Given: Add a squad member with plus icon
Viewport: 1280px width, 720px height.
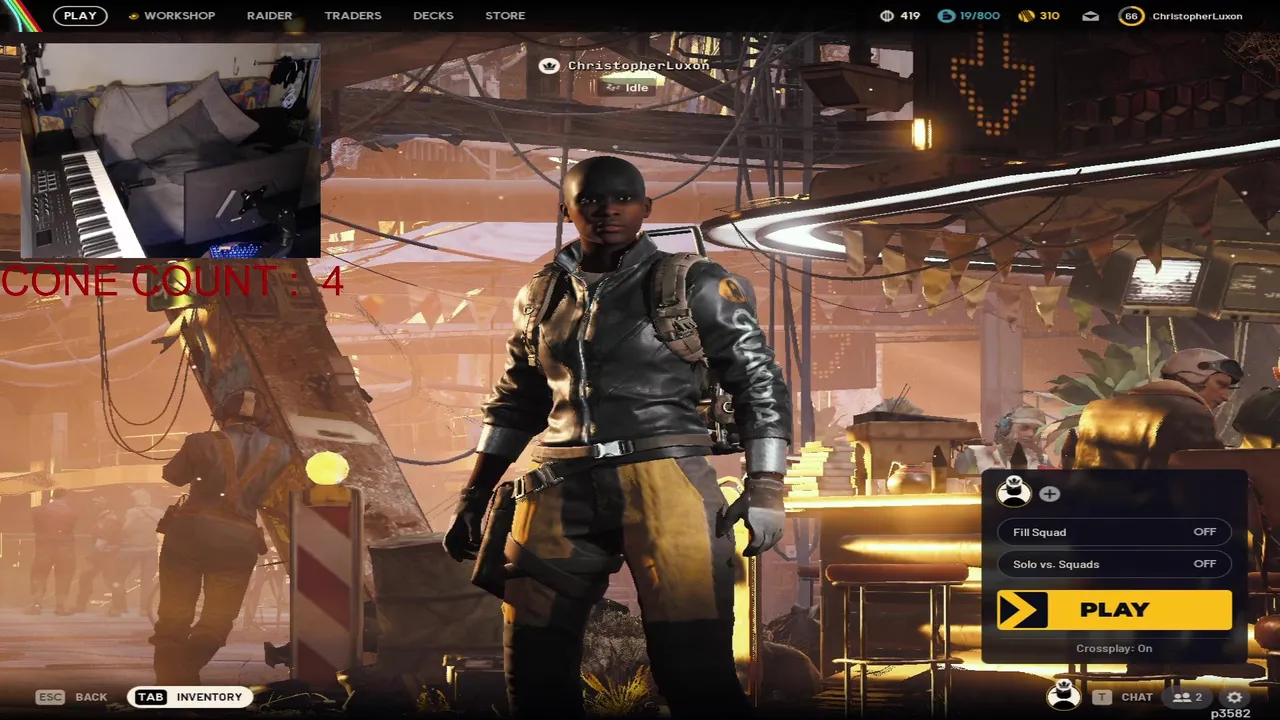Looking at the screenshot, I should point(1049,494).
